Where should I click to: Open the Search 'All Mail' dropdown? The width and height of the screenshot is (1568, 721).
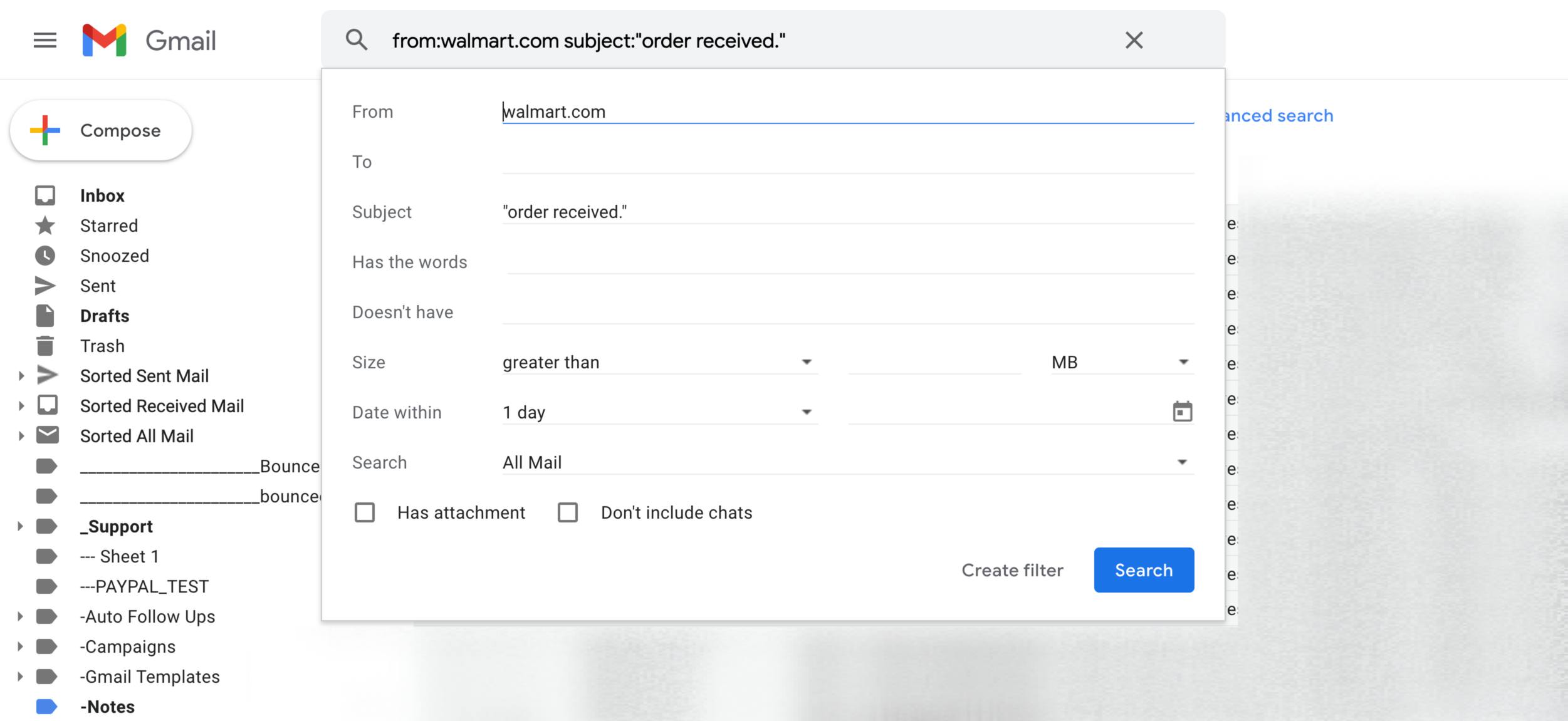click(x=847, y=462)
